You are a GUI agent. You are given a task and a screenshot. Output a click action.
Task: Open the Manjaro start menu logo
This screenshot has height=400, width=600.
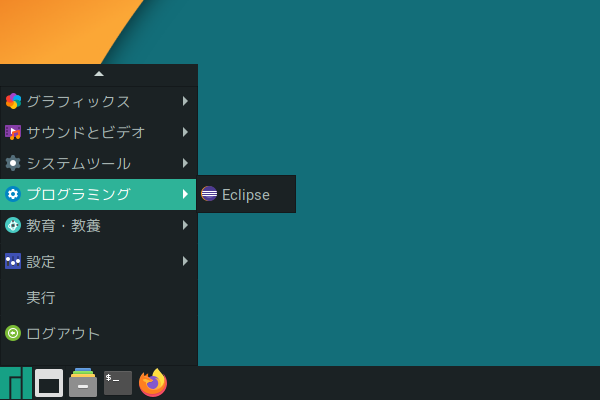click(16, 383)
